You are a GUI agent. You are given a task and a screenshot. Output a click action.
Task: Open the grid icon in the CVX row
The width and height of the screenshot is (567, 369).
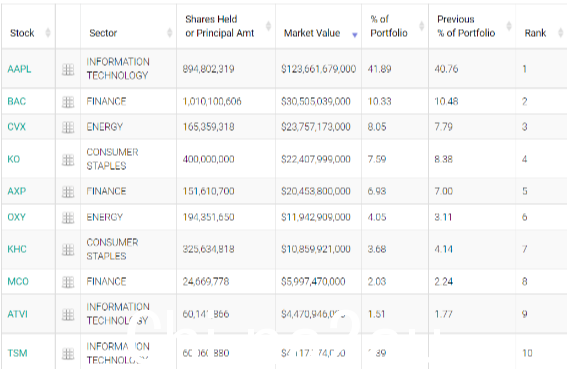tap(68, 127)
